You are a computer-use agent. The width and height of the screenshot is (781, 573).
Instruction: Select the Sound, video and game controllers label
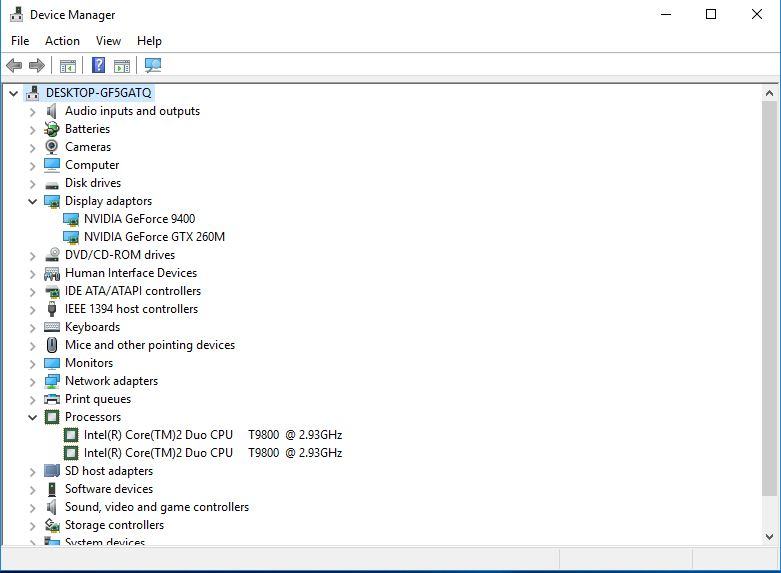coord(157,507)
